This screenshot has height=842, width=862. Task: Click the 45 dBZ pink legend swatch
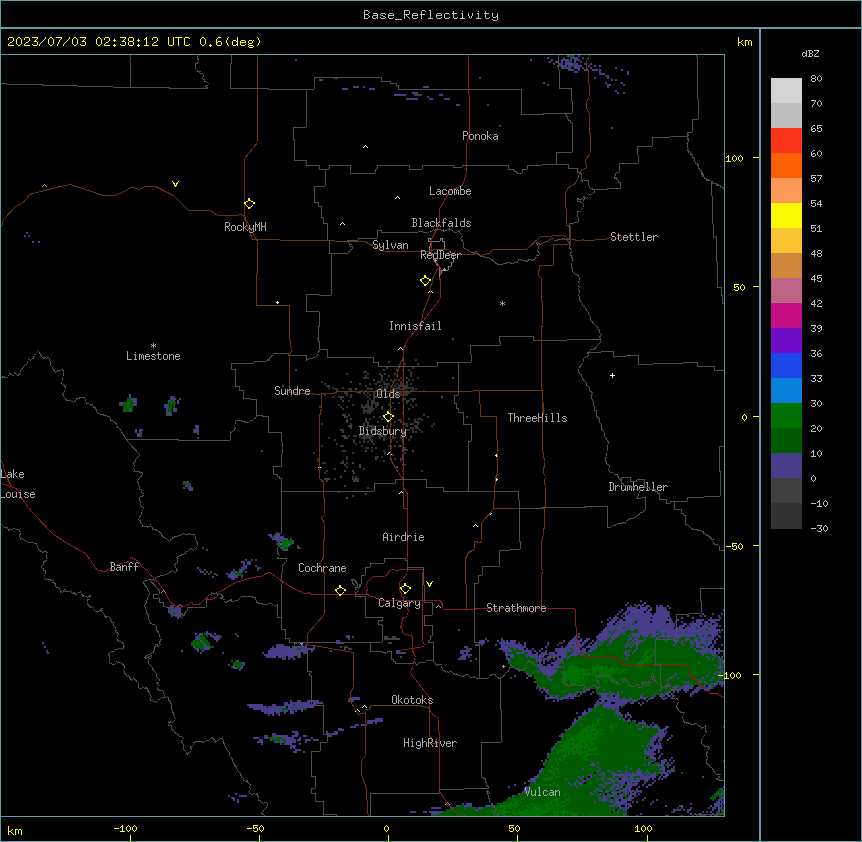point(786,290)
